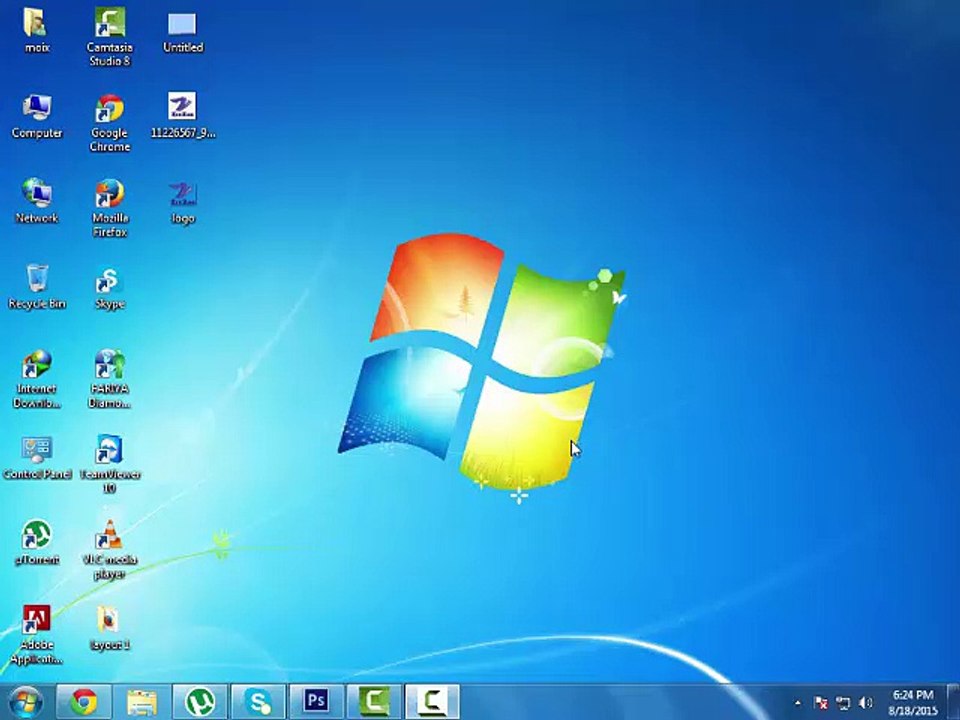The height and width of the screenshot is (720, 960).
Task: Open Camtasia Studio taskbar button
Action: (x=374, y=702)
